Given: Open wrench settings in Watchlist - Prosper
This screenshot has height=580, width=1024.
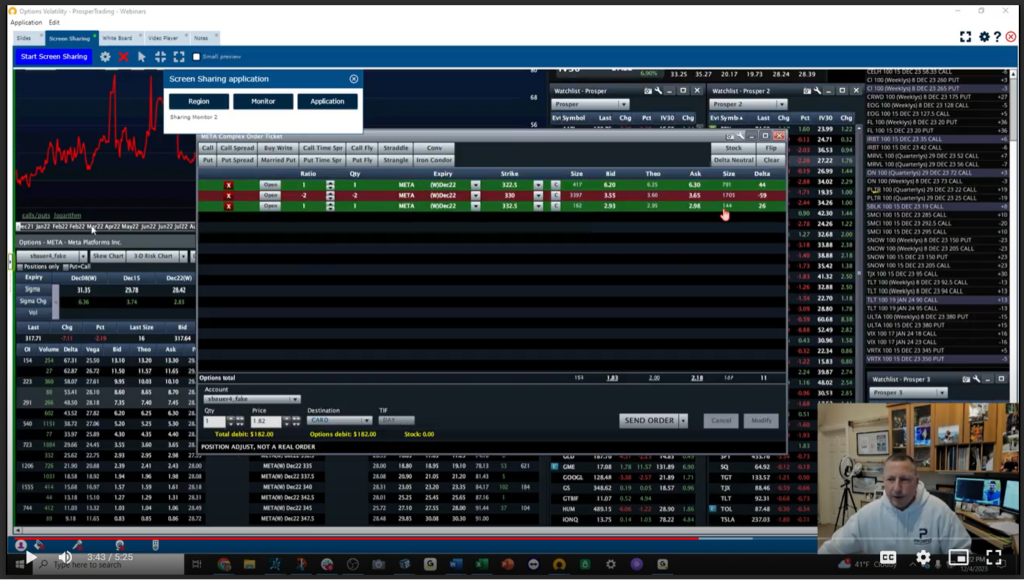Looking at the screenshot, I should click(658, 91).
